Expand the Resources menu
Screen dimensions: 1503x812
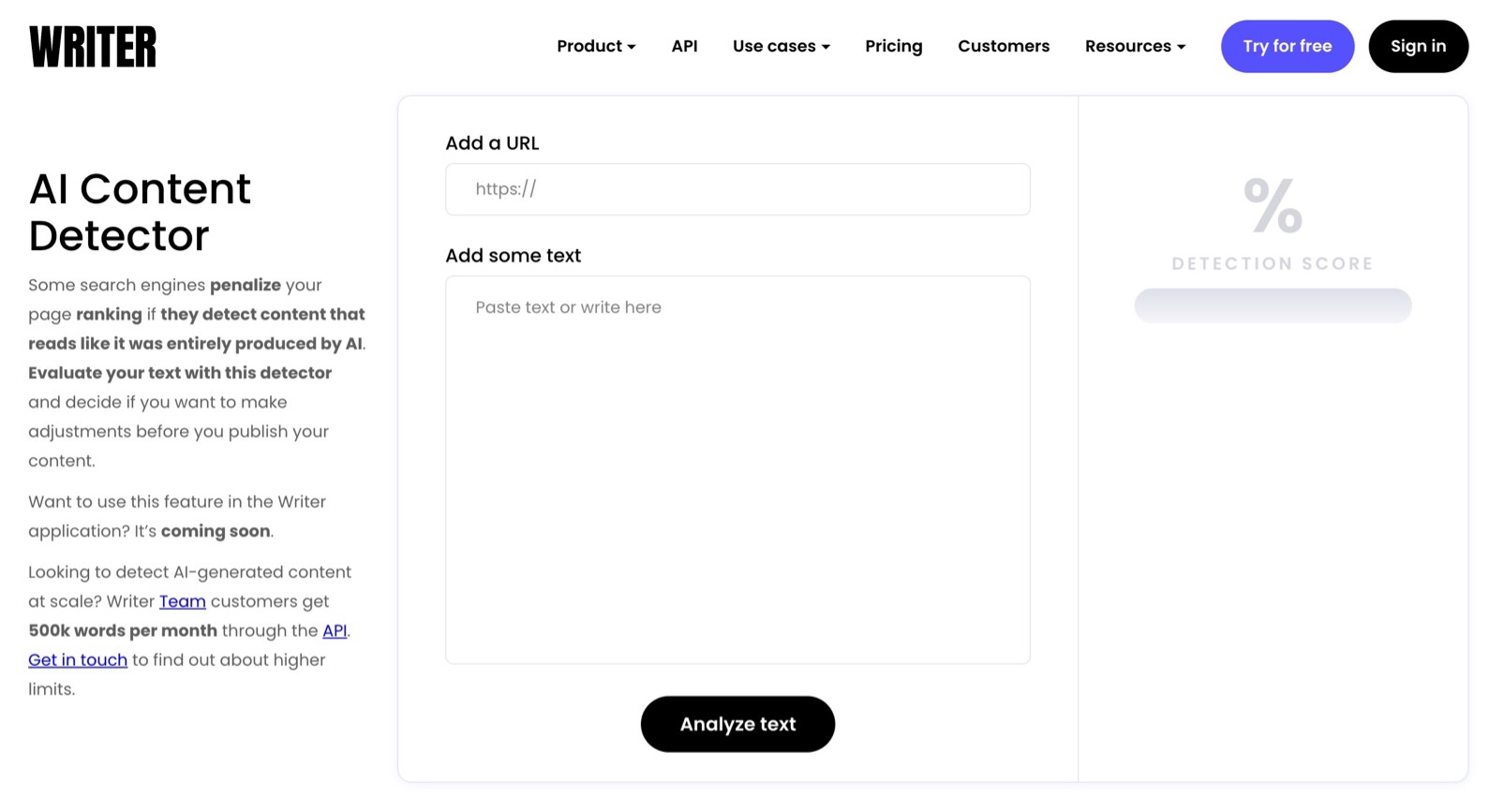pyautogui.click(x=1135, y=46)
